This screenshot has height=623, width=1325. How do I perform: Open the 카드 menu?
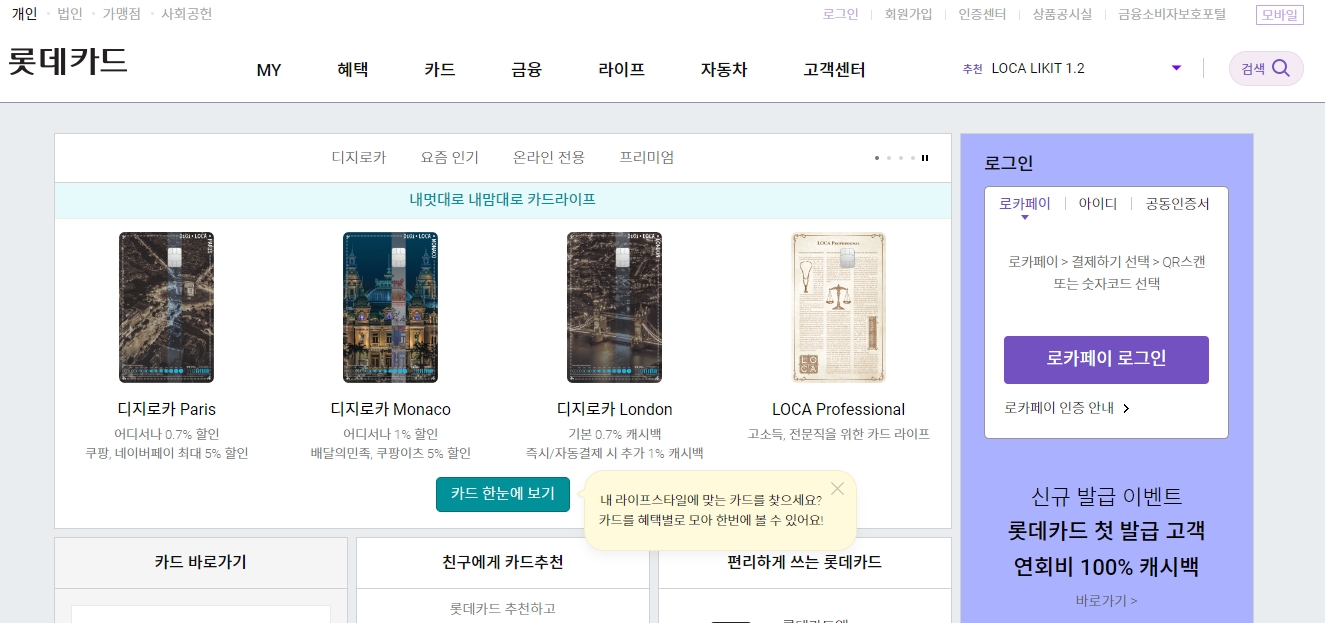(x=439, y=70)
